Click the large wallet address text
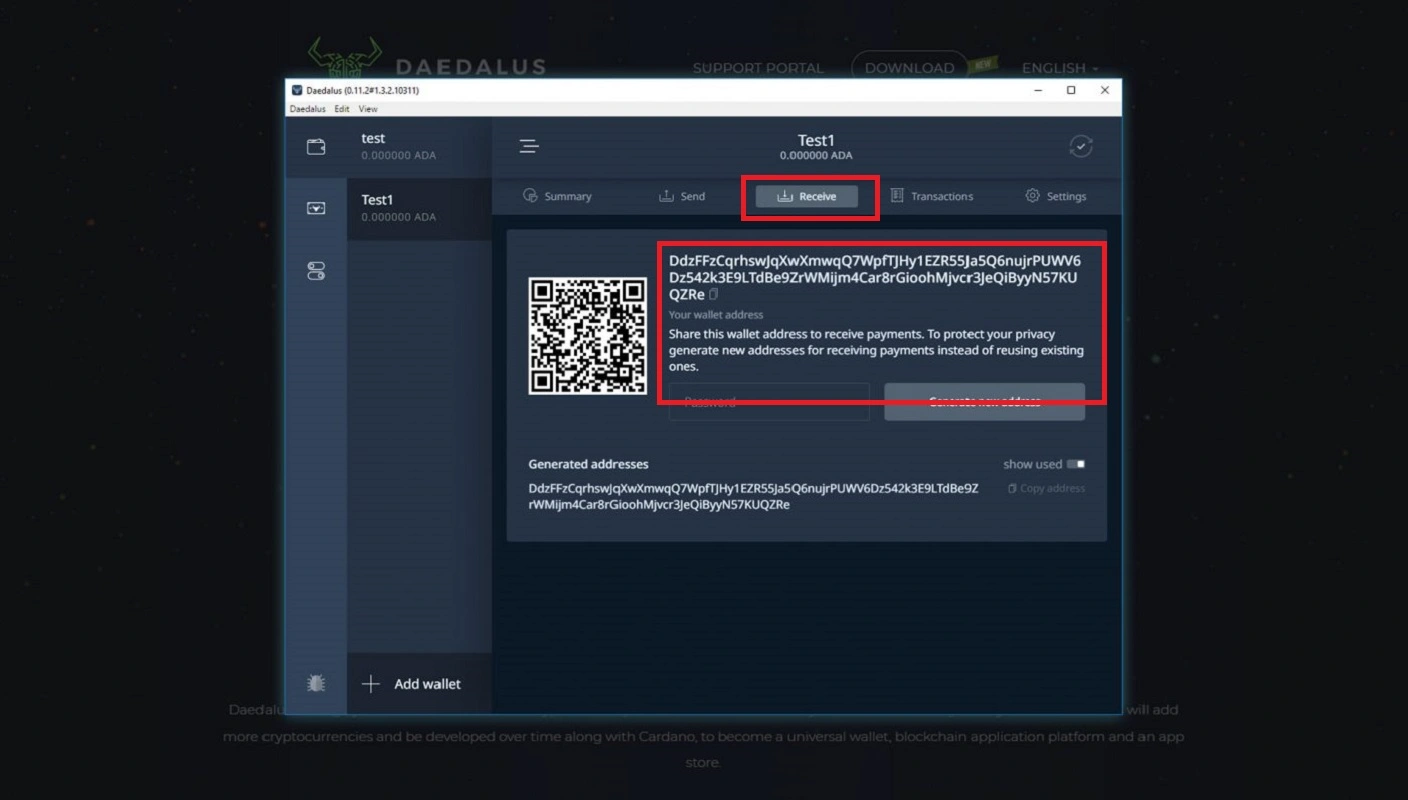The width and height of the screenshot is (1408, 800). coord(875,277)
